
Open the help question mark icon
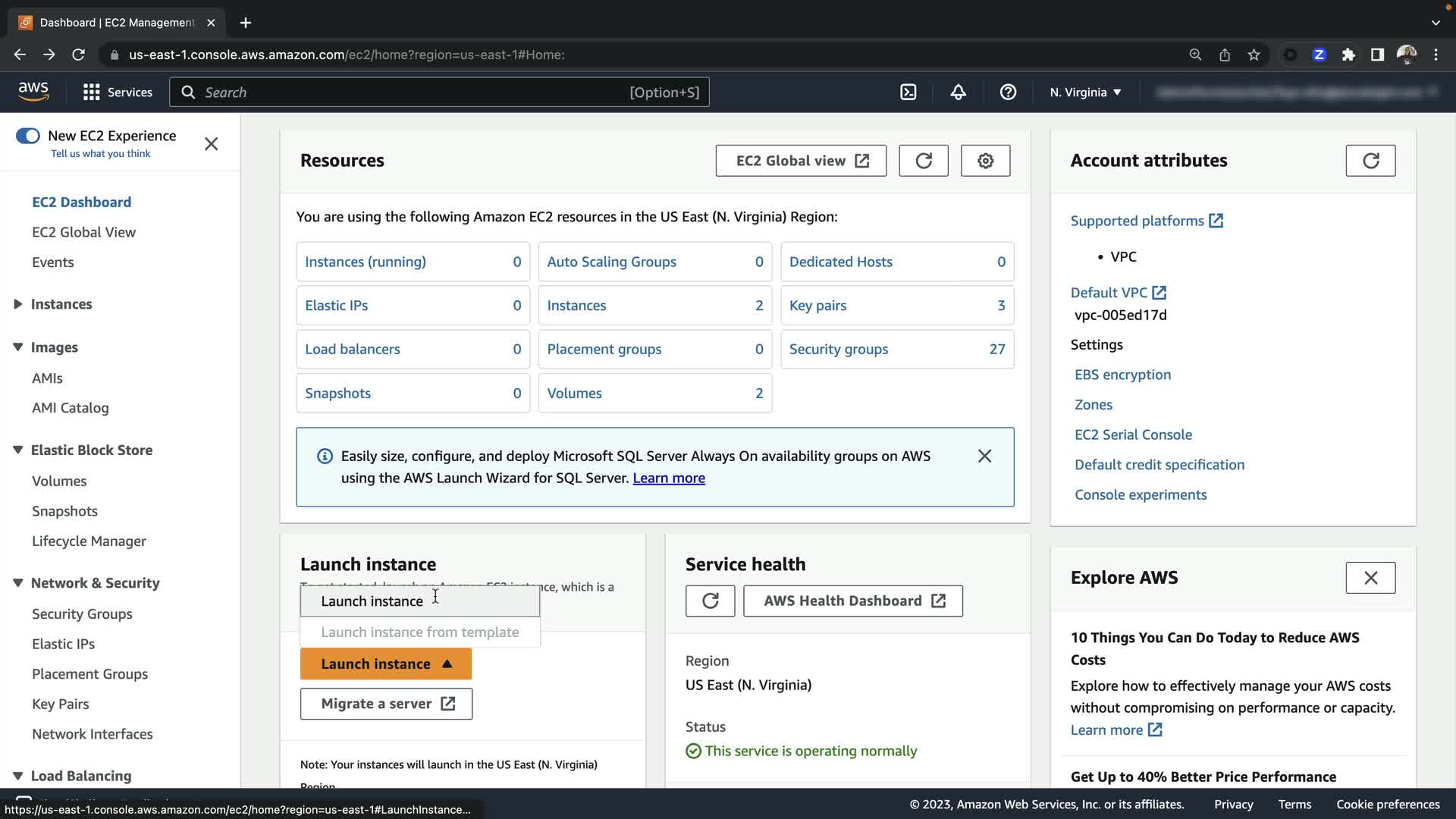click(x=1008, y=92)
